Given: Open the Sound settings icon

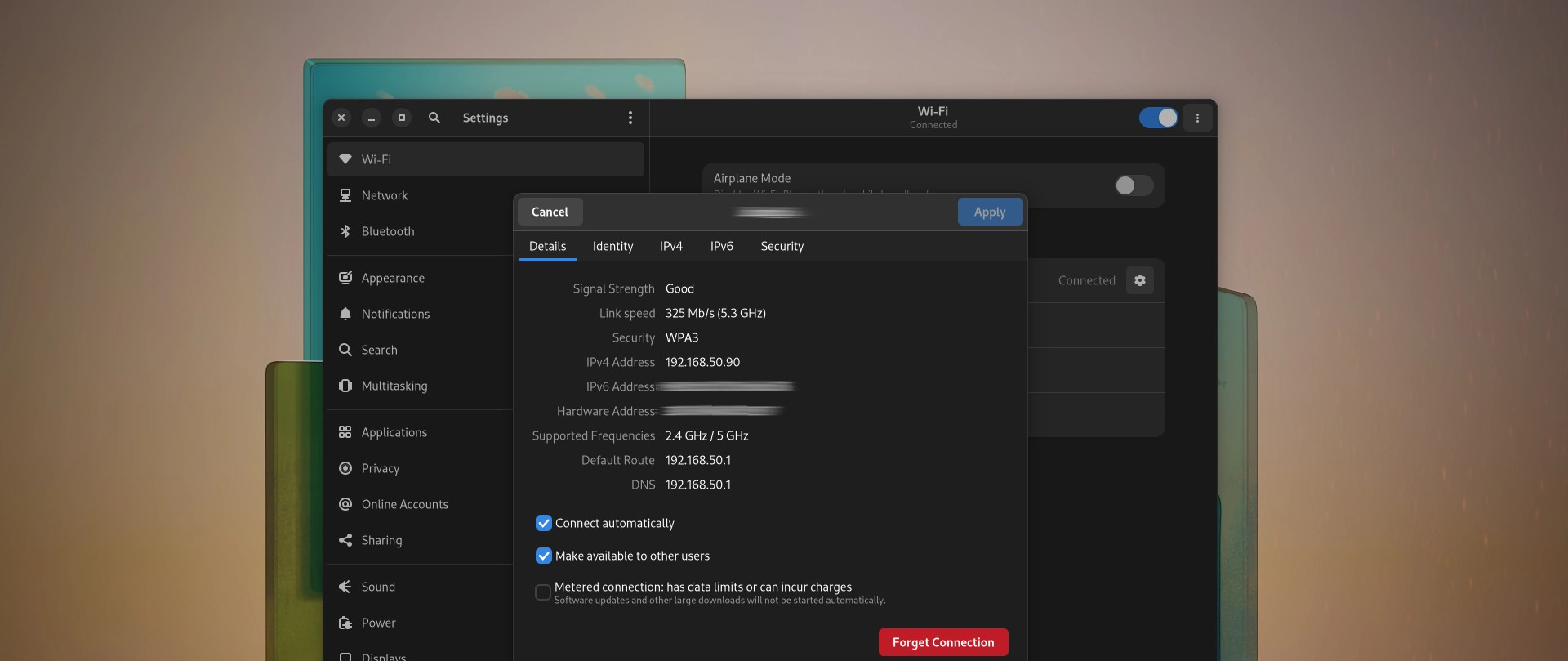Looking at the screenshot, I should pyautogui.click(x=345, y=587).
